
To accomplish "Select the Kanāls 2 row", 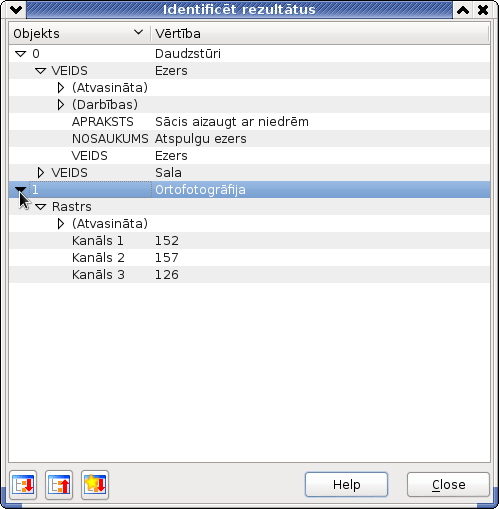I will tap(250, 258).
